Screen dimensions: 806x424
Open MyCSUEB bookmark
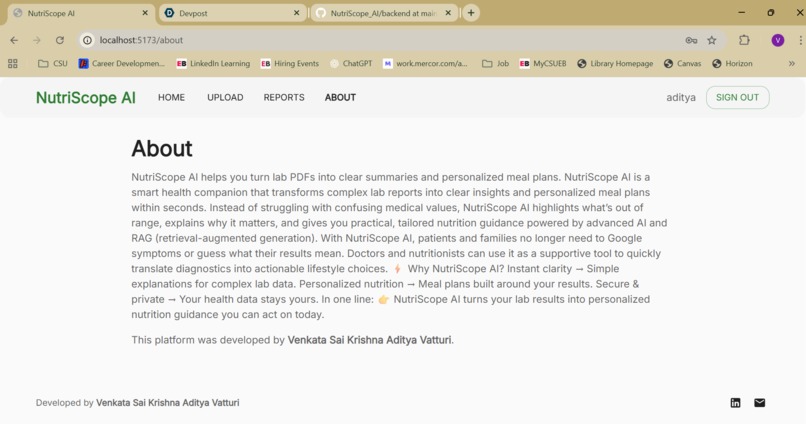click(x=543, y=64)
